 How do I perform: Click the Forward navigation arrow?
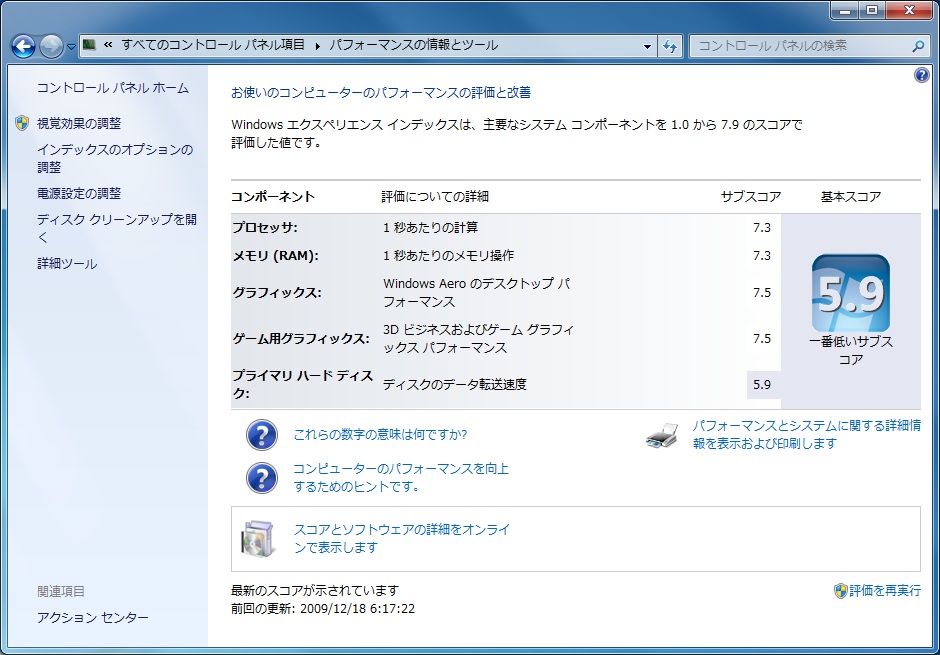[52, 46]
